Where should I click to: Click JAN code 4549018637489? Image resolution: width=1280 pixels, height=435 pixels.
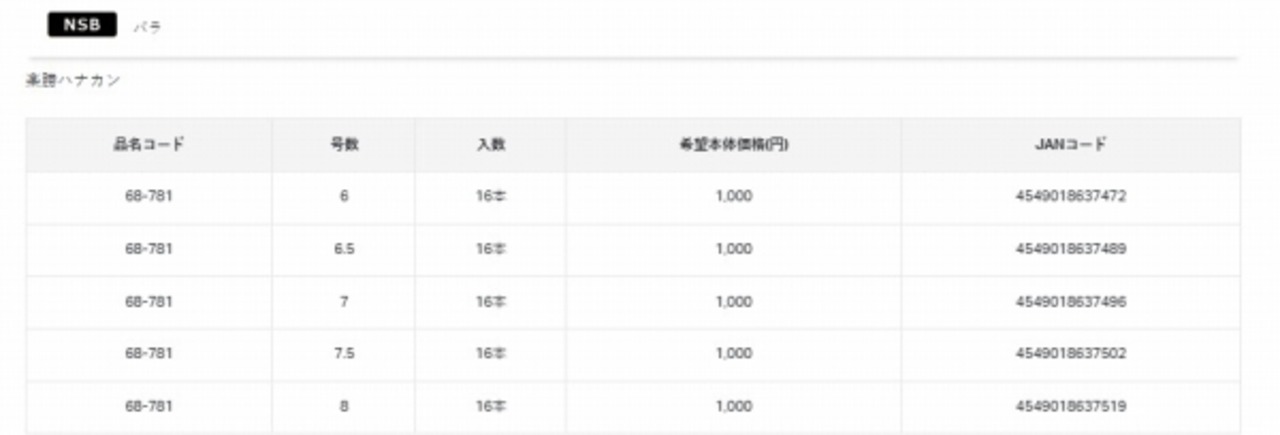pos(1071,249)
